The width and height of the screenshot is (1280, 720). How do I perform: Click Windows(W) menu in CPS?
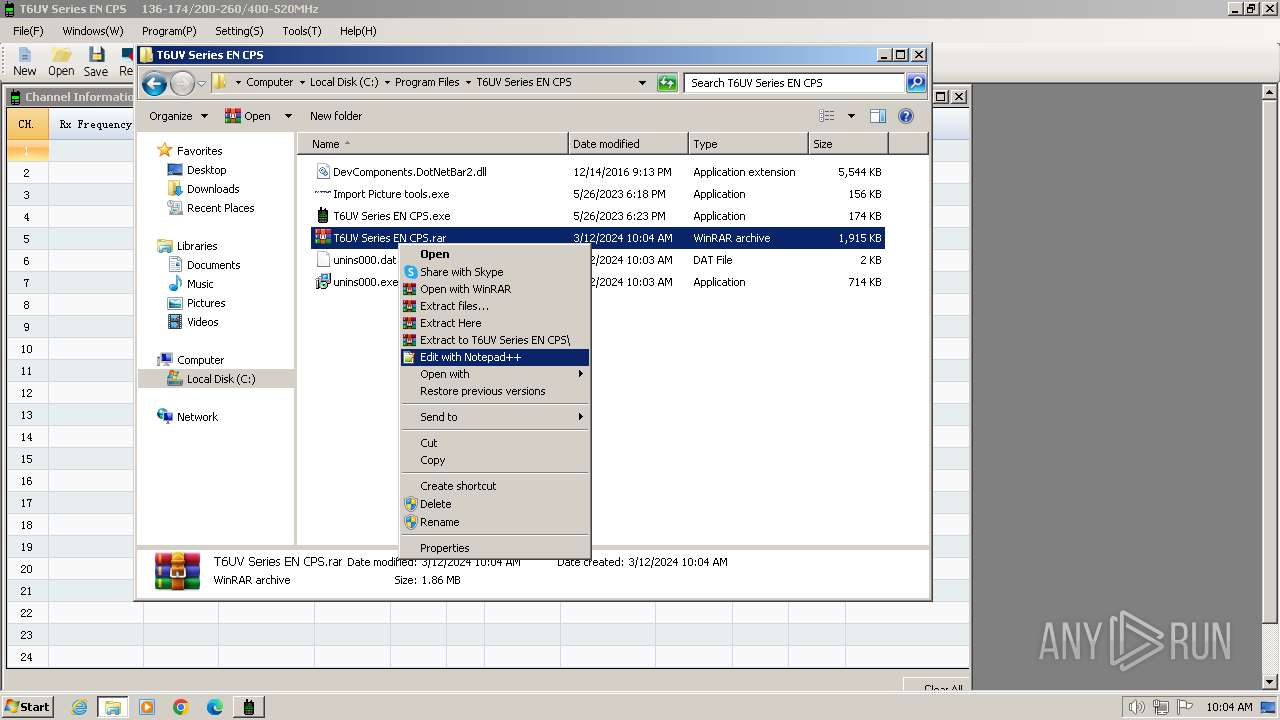click(93, 31)
